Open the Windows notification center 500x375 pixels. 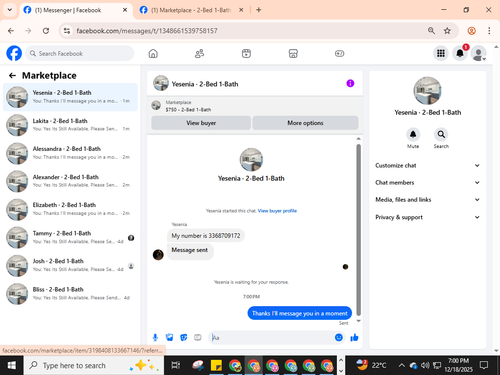click(484, 365)
